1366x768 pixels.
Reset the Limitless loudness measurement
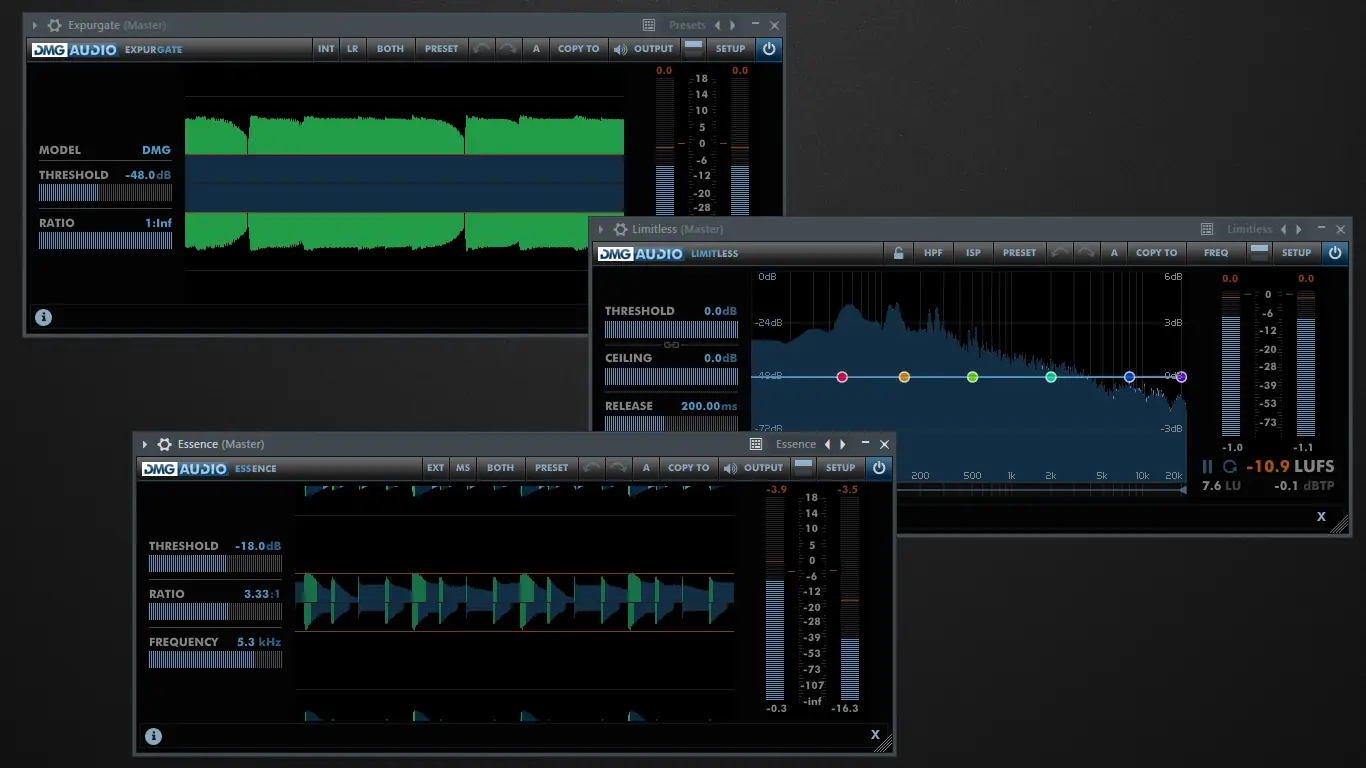point(1230,467)
